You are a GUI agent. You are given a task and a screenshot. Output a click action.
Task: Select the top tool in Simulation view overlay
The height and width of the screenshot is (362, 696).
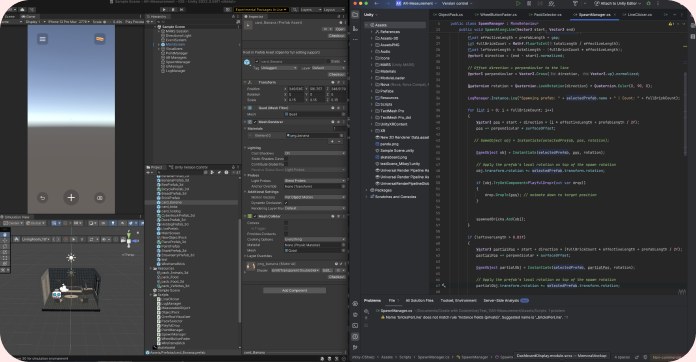[x=5, y=235]
